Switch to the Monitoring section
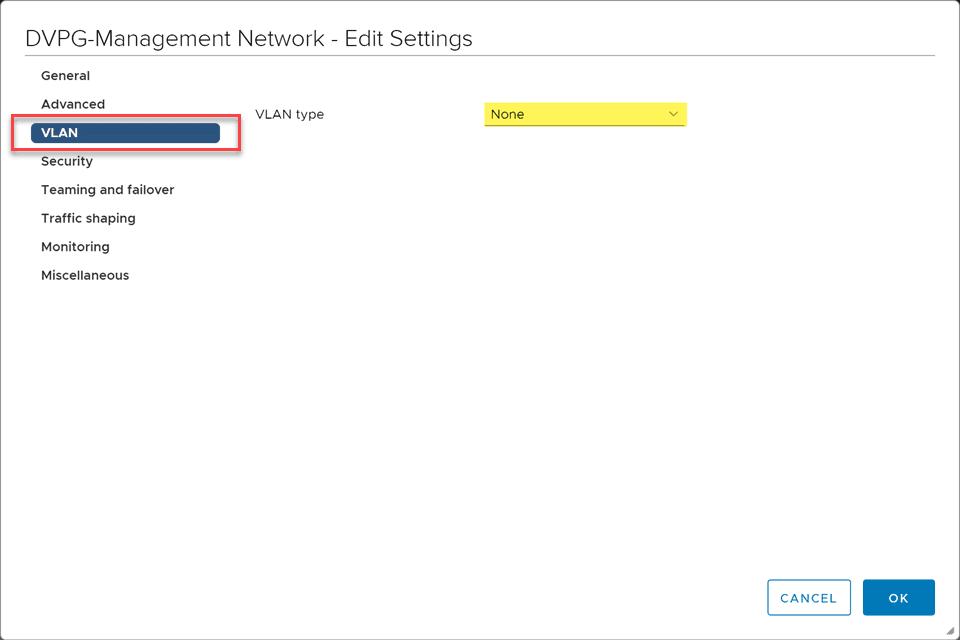The image size is (960, 640). click(x=75, y=247)
